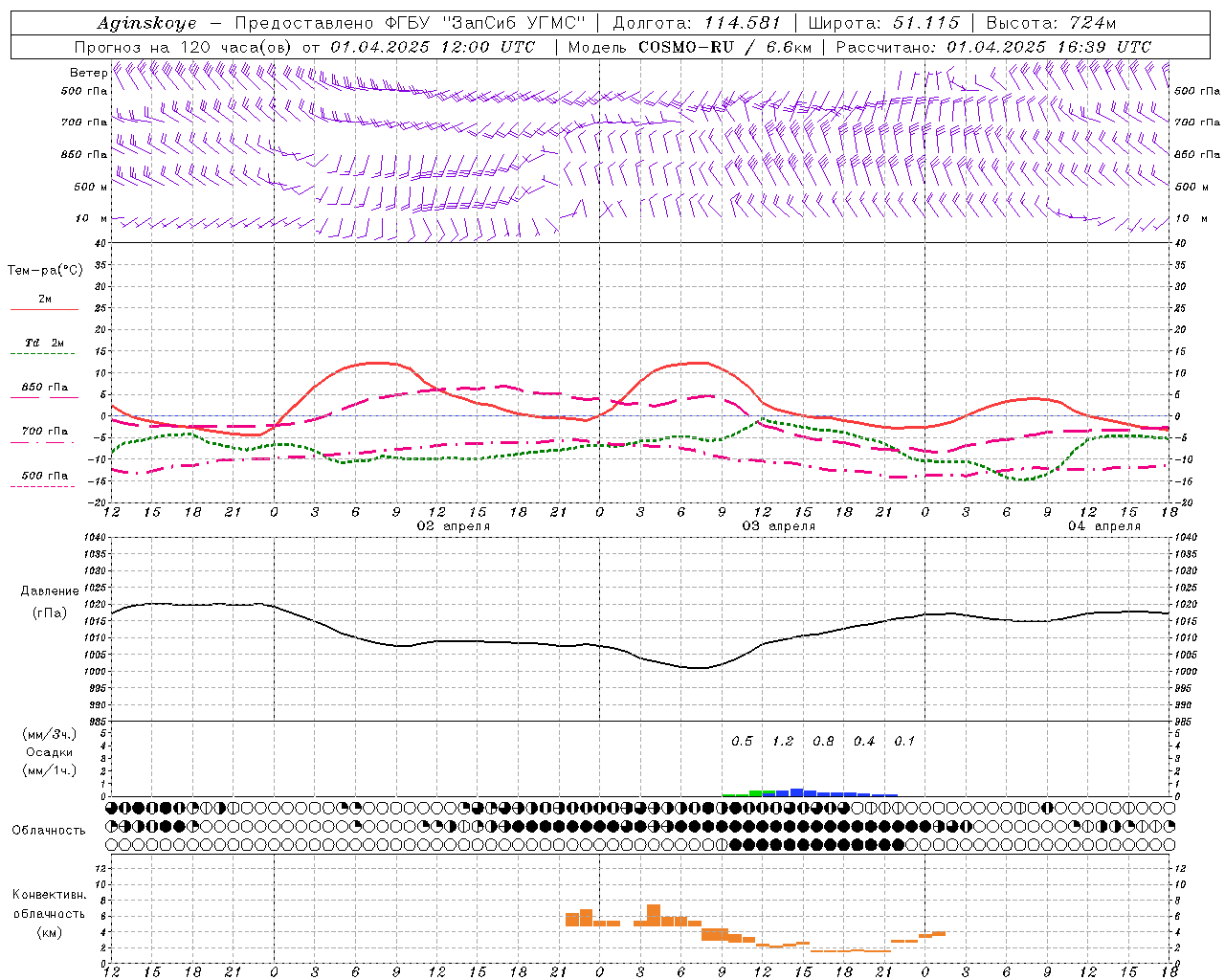Click the "500 гПа" temperature legend entry

[x=44, y=476]
